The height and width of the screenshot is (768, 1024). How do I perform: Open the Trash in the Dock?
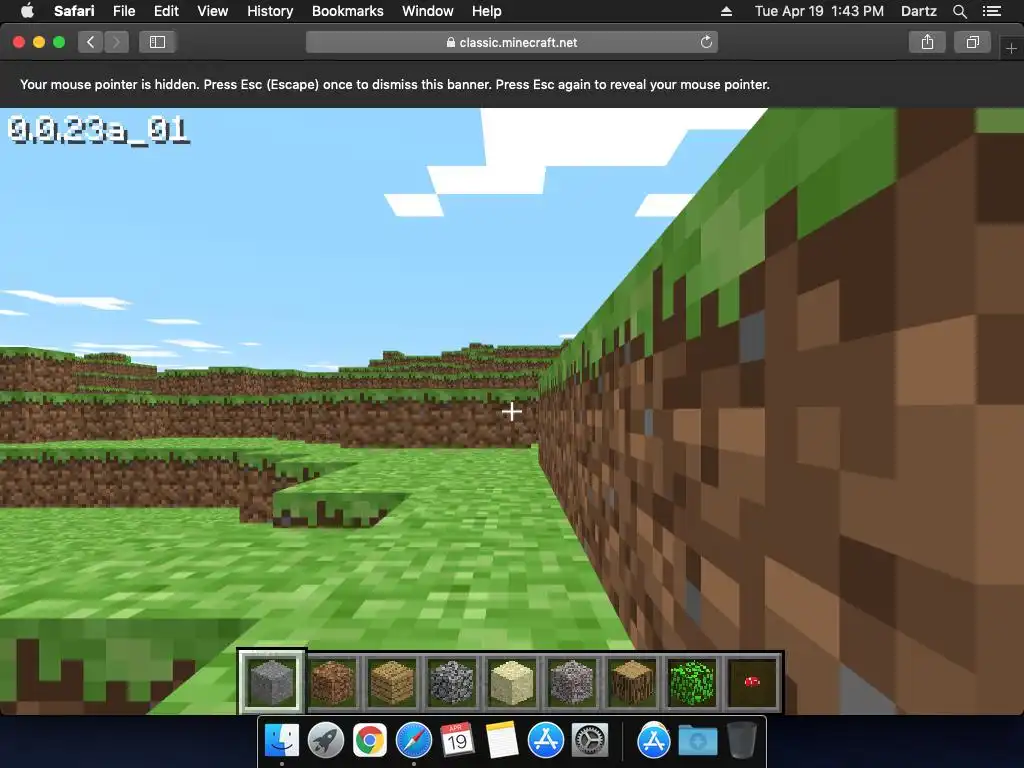pos(741,741)
